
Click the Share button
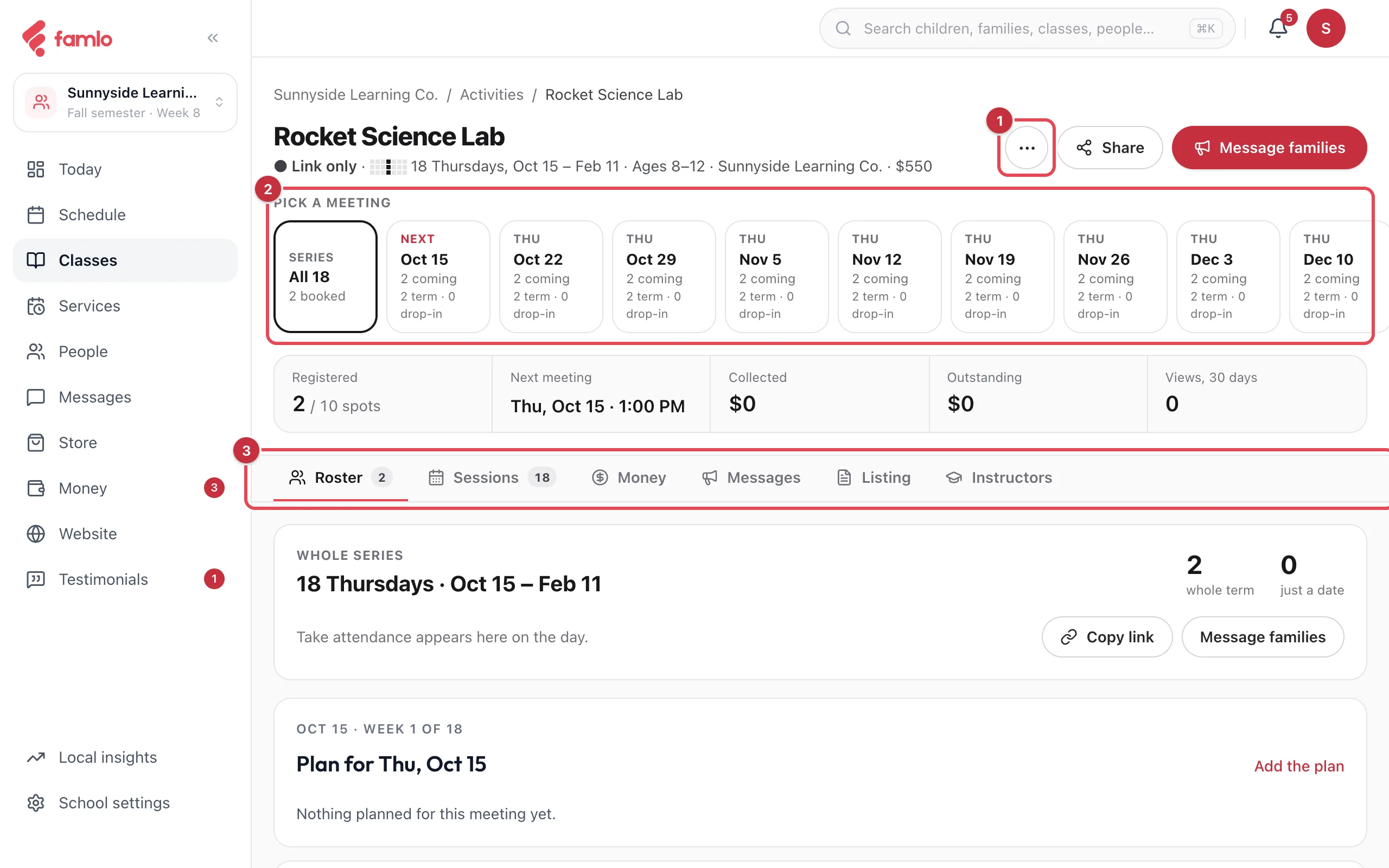(1110, 148)
